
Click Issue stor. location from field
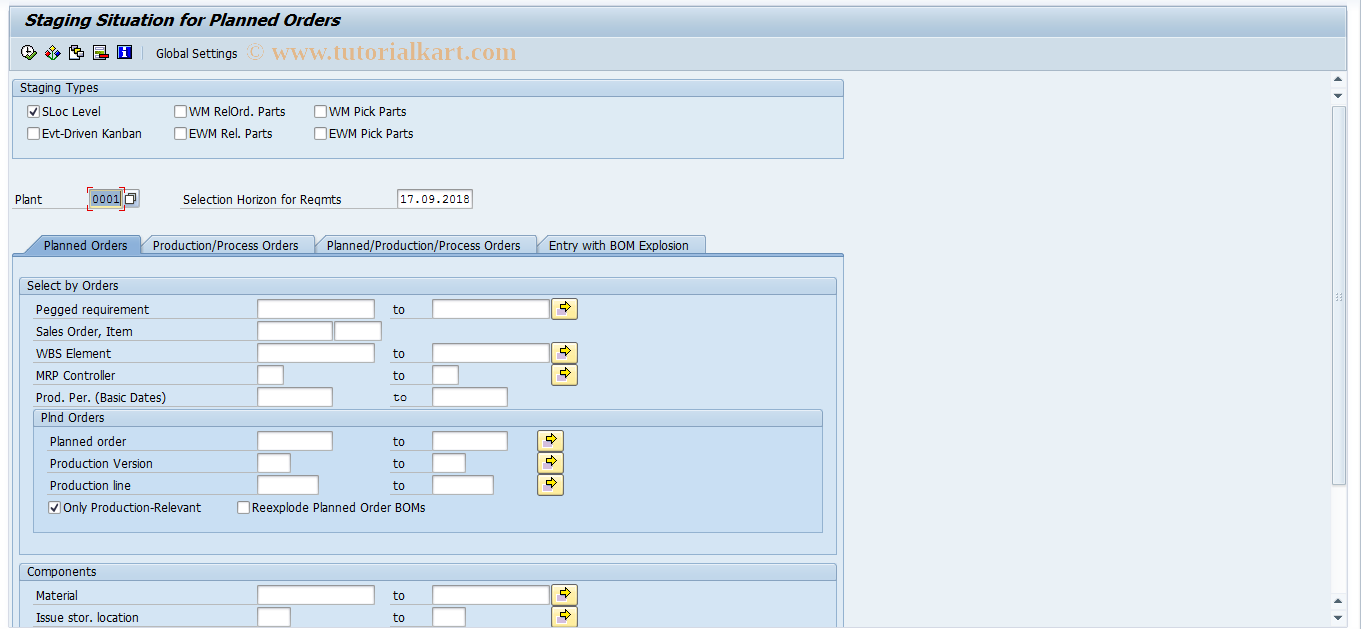tap(274, 617)
